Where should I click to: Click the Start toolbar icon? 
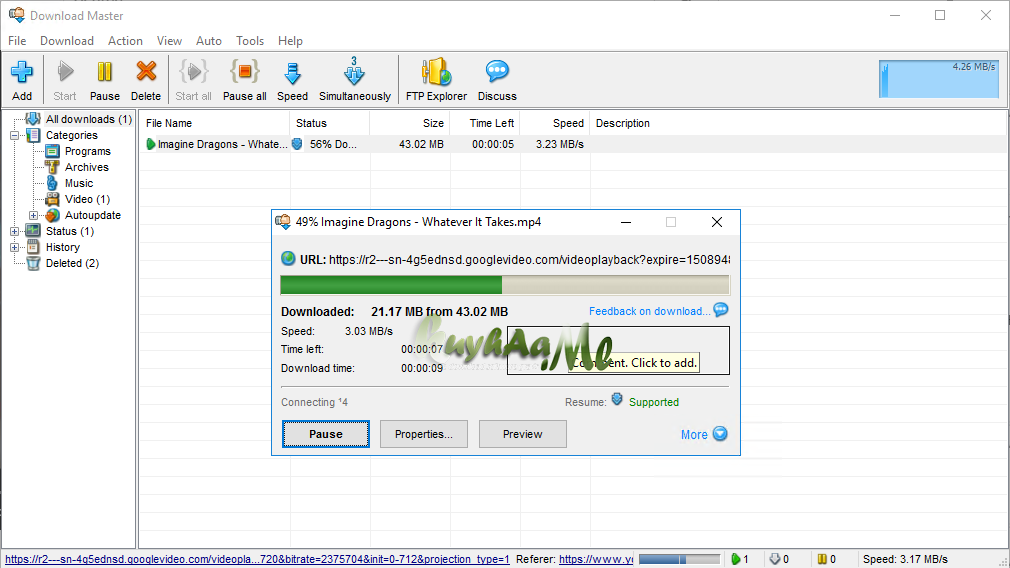[x=65, y=72]
